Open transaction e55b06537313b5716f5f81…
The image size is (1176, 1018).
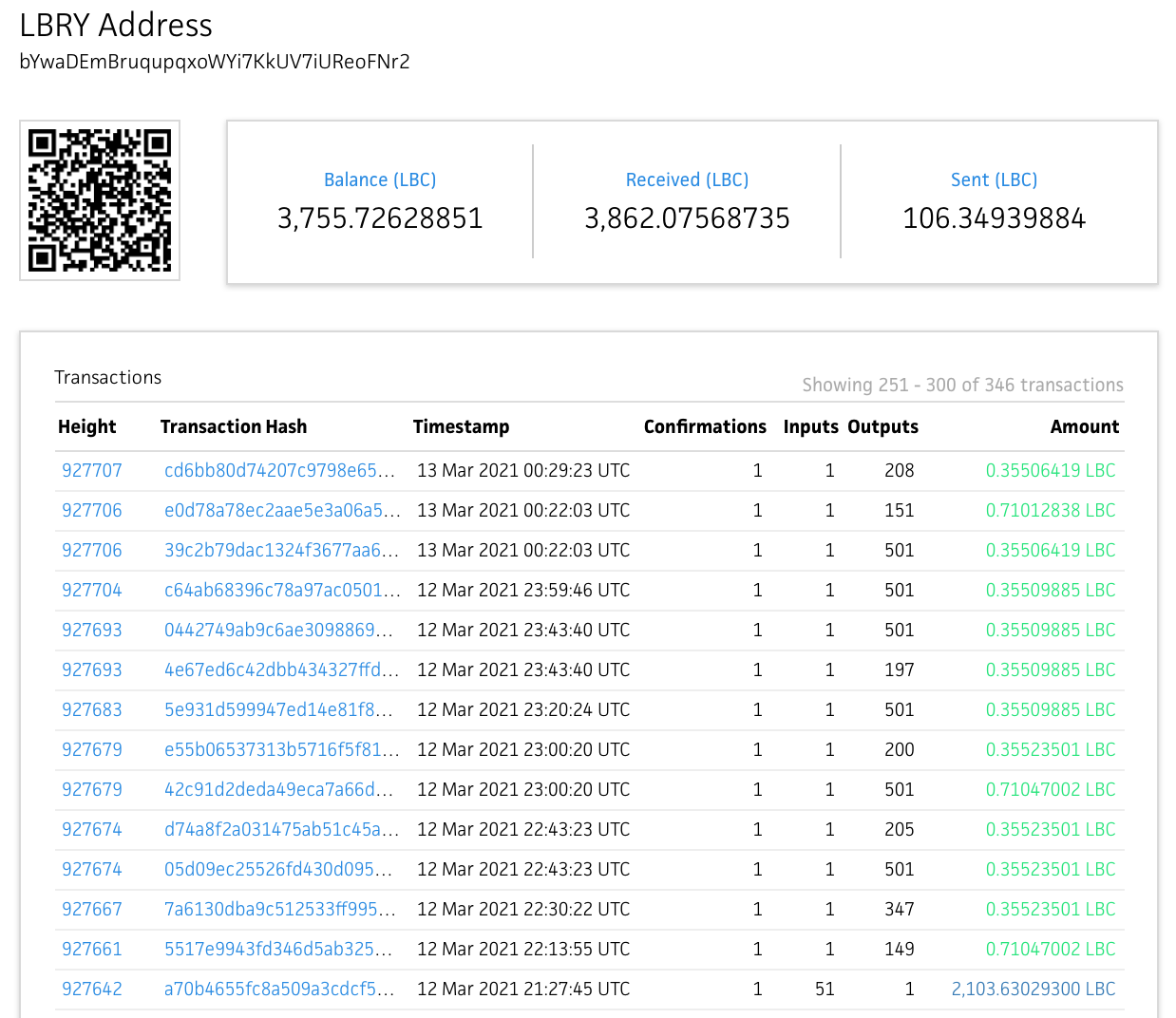tap(281, 749)
